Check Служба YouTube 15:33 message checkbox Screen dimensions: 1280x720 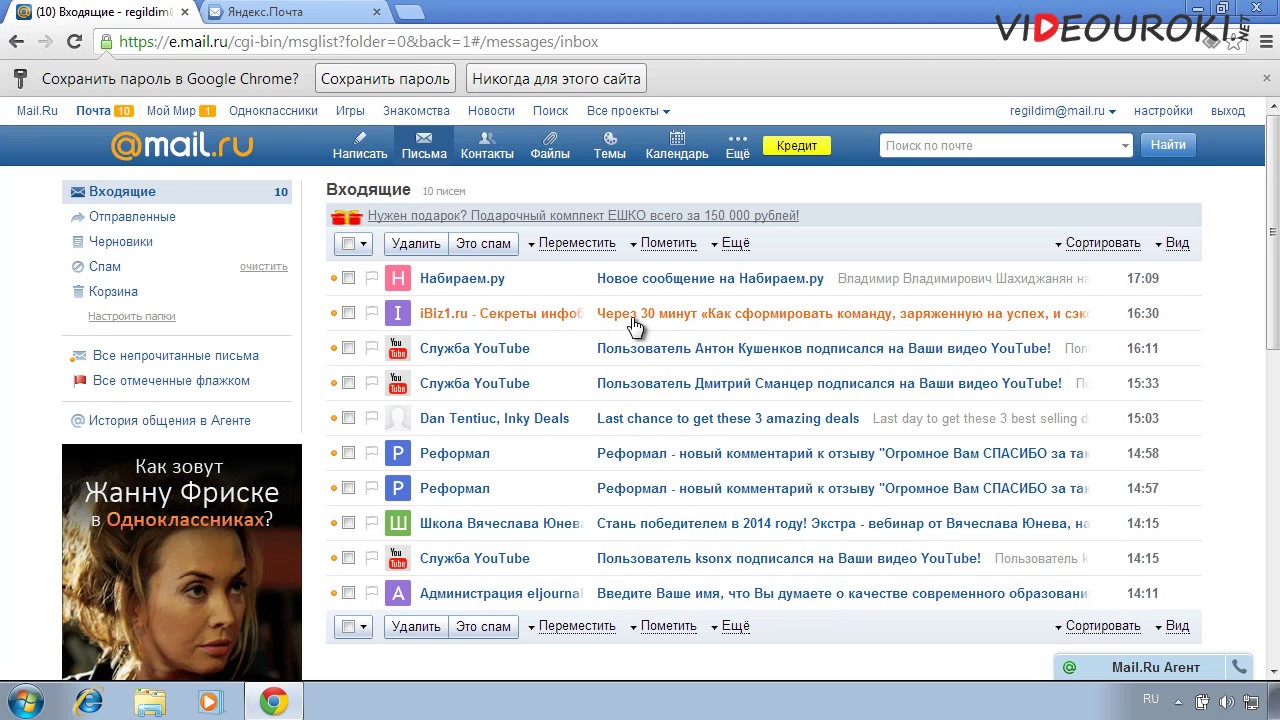click(x=348, y=383)
